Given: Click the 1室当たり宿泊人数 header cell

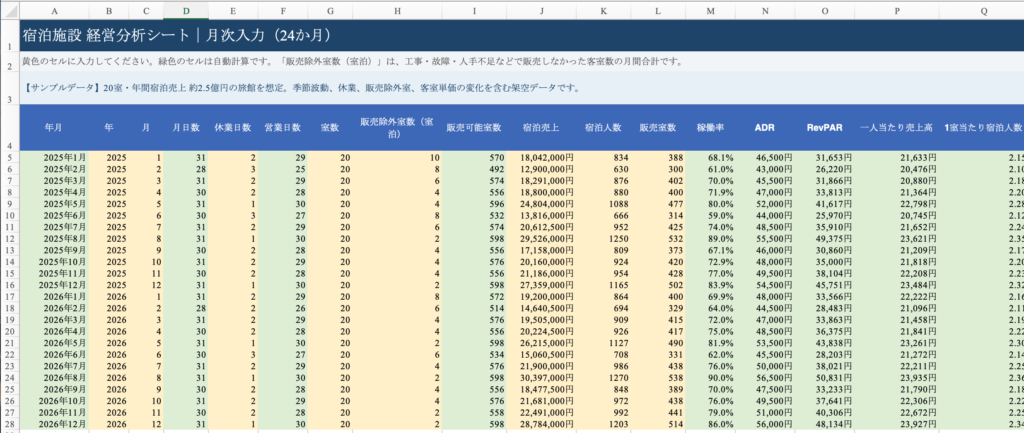Looking at the screenshot, I should [x=982, y=128].
